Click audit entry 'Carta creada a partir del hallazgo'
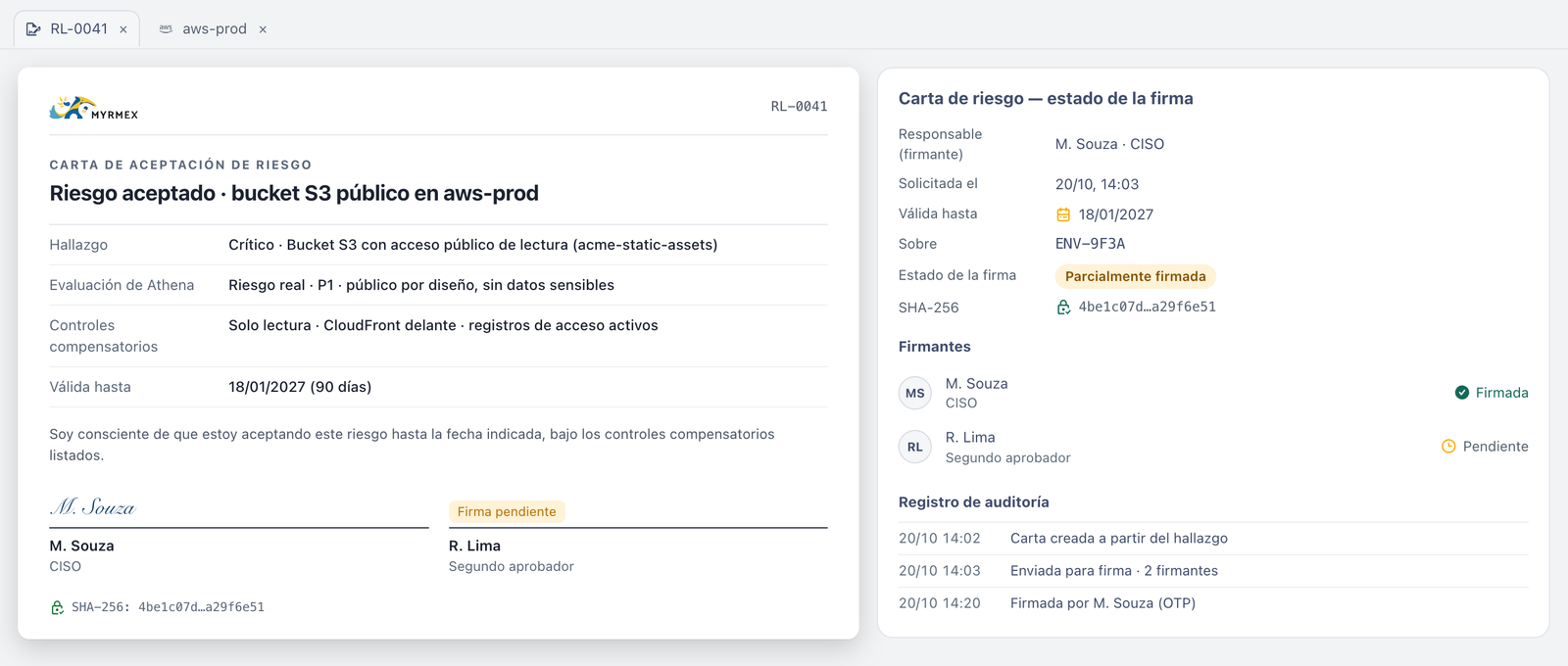The width and height of the screenshot is (1568, 666). (1118, 539)
